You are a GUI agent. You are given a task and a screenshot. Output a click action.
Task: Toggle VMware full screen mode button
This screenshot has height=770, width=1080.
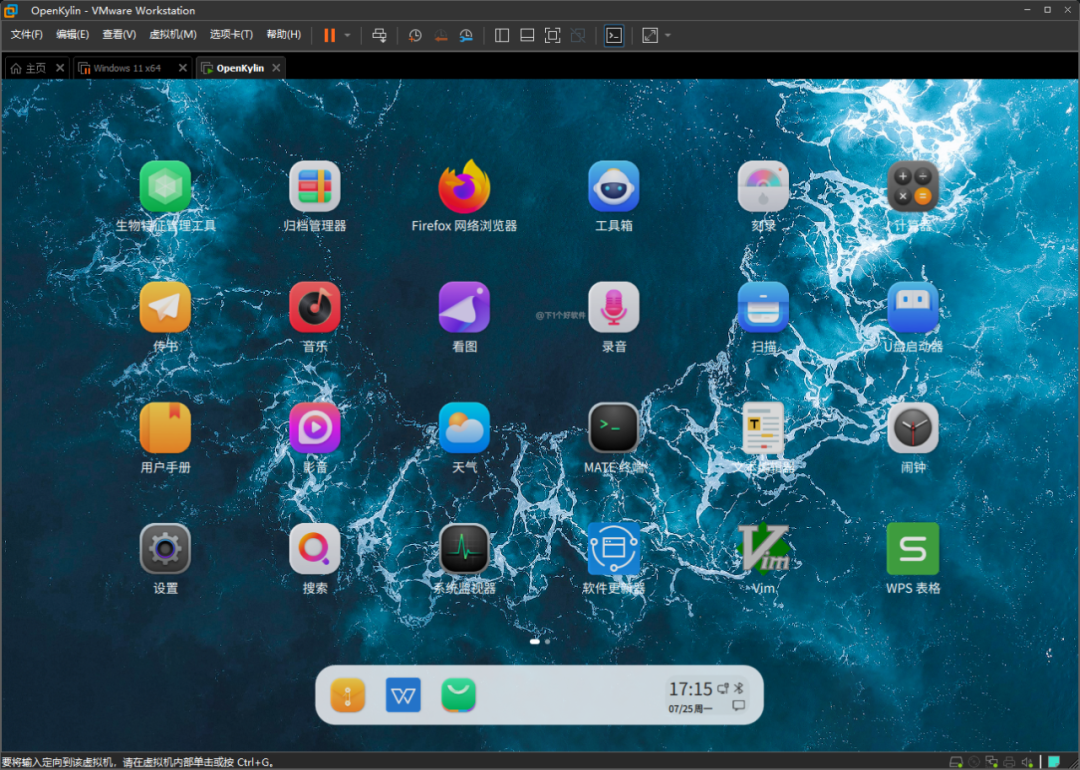(x=552, y=35)
